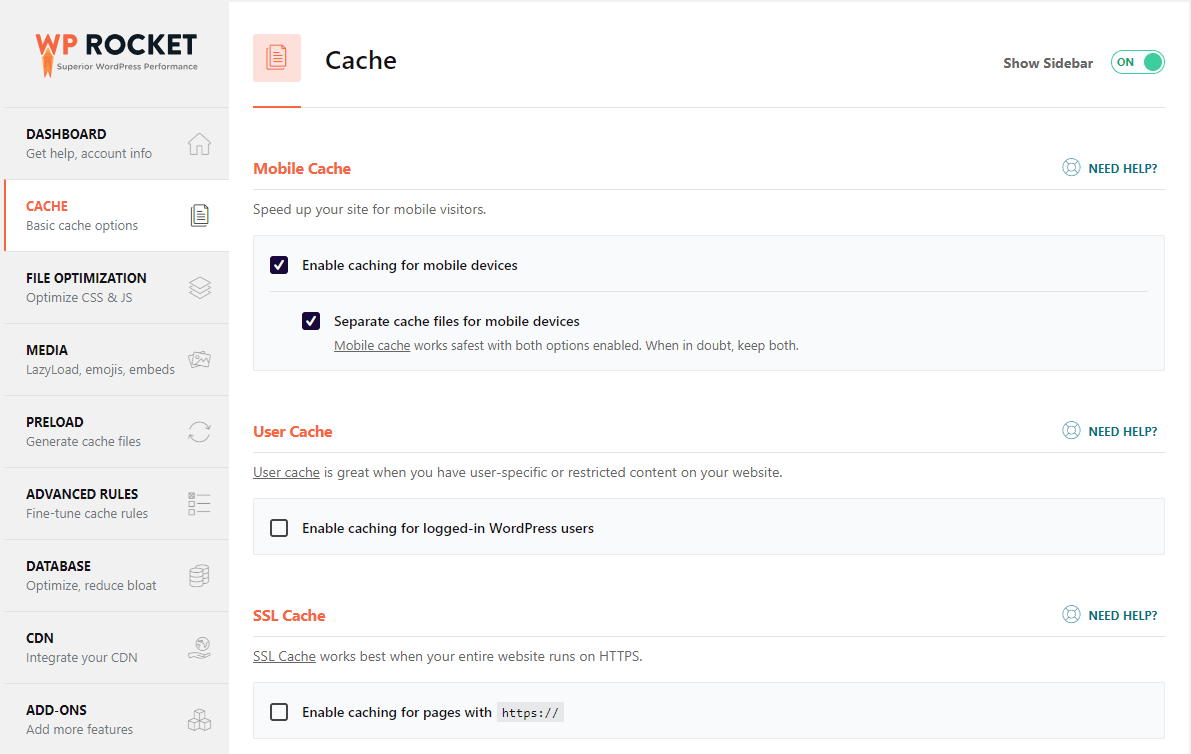1191x754 pixels.
Task: Open the Add-ons section
Action: [117, 719]
